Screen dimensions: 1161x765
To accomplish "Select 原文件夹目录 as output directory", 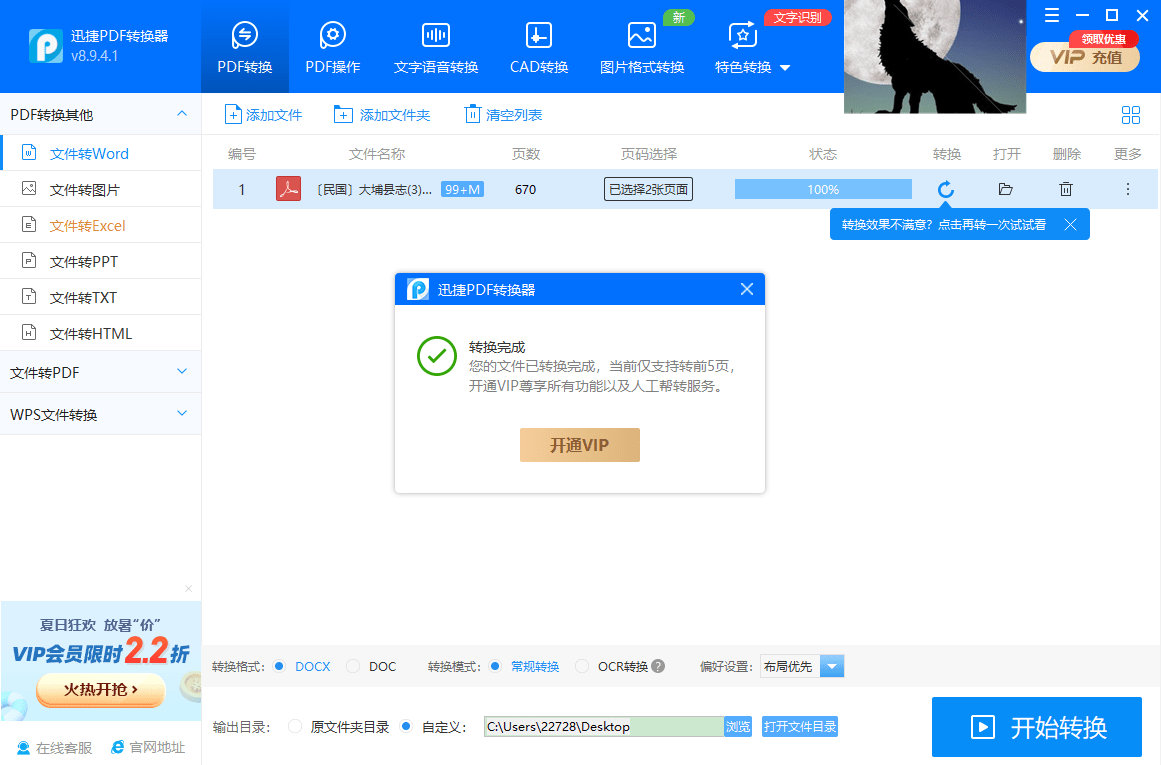I will (x=295, y=727).
